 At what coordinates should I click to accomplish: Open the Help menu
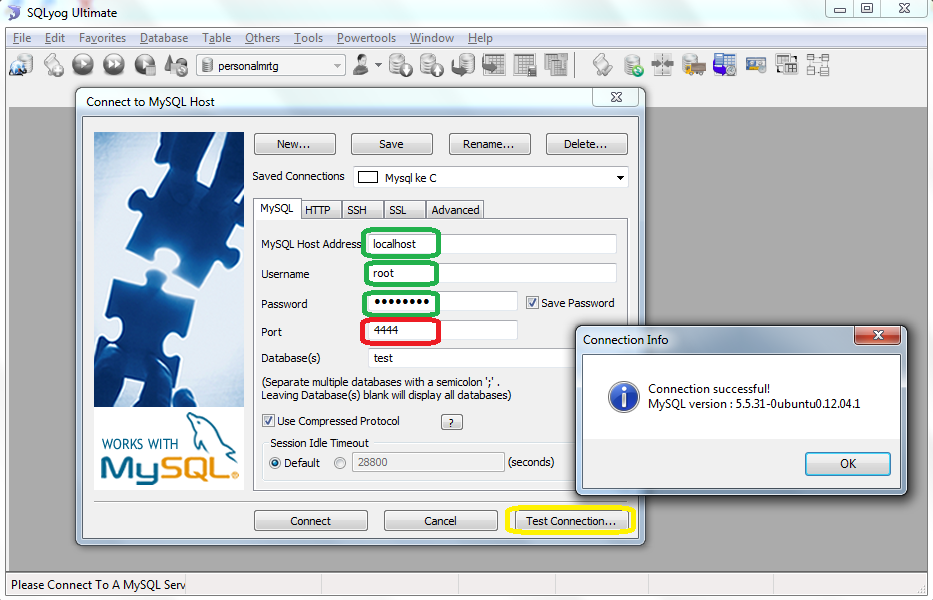click(480, 38)
